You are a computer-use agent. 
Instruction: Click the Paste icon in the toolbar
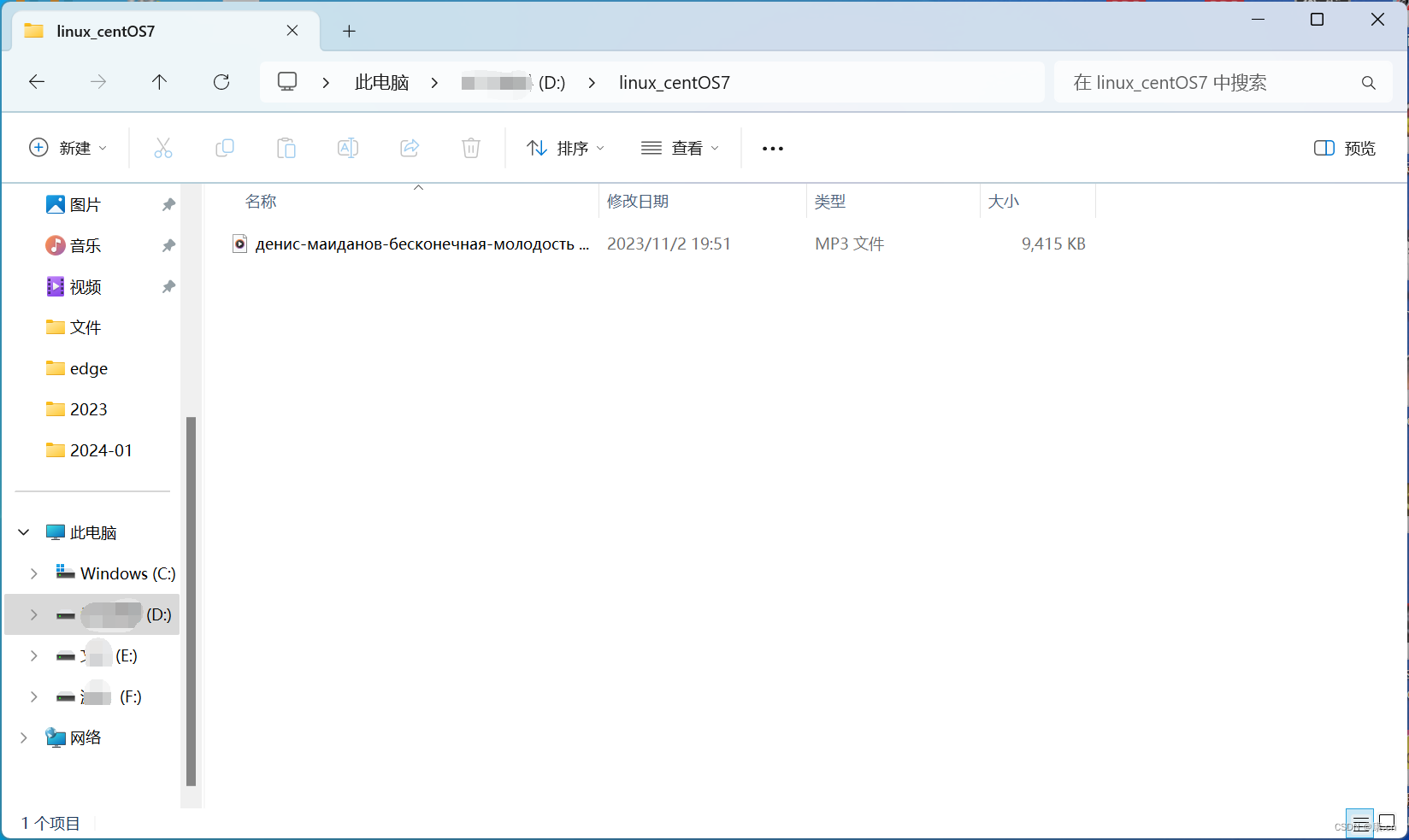pos(286,147)
